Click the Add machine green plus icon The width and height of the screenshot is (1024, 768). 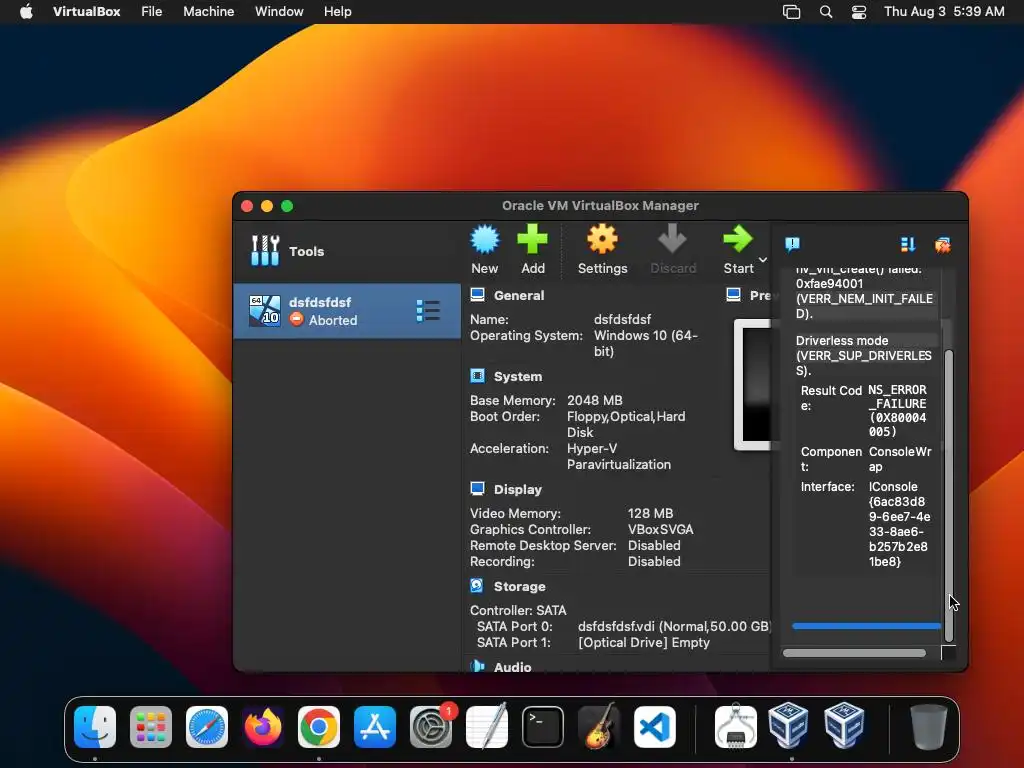point(532,240)
